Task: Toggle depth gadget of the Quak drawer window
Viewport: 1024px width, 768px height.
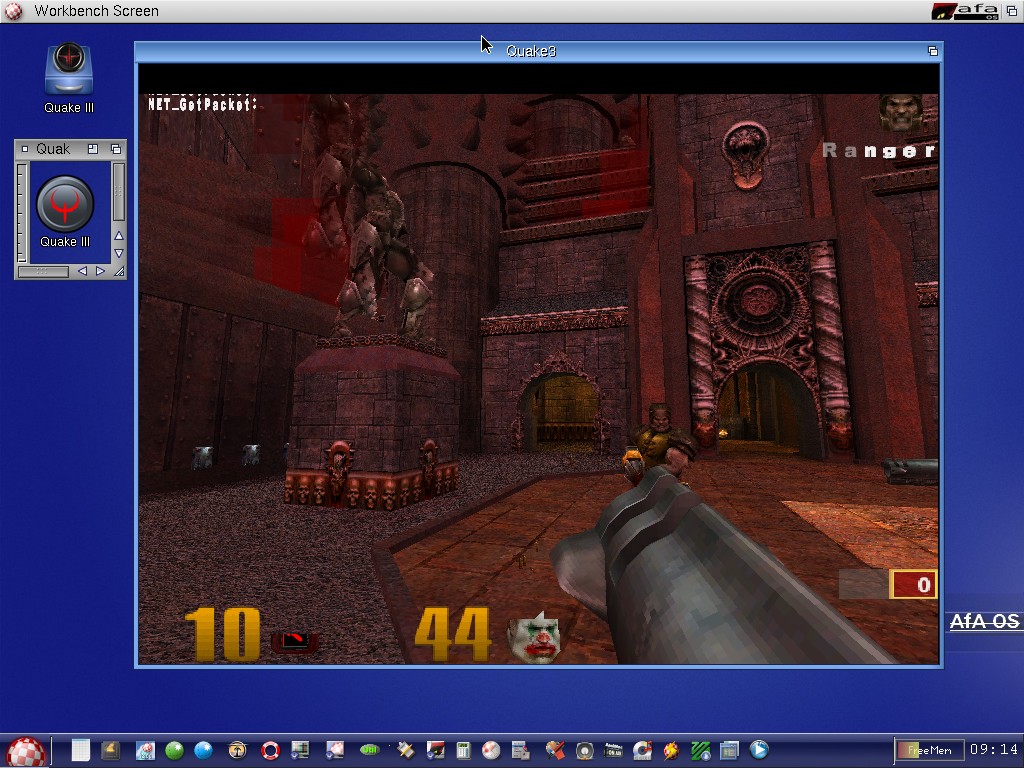Action: [x=115, y=149]
